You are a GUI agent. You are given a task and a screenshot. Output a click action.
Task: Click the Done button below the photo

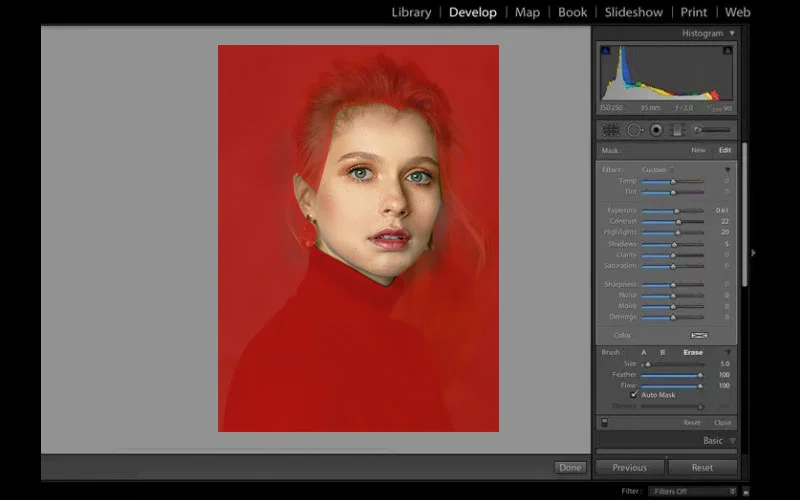571,467
